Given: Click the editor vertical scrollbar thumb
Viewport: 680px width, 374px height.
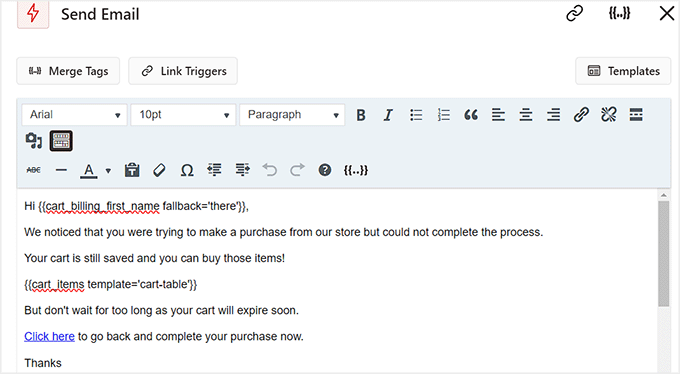Looking at the screenshot, I should [x=664, y=254].
